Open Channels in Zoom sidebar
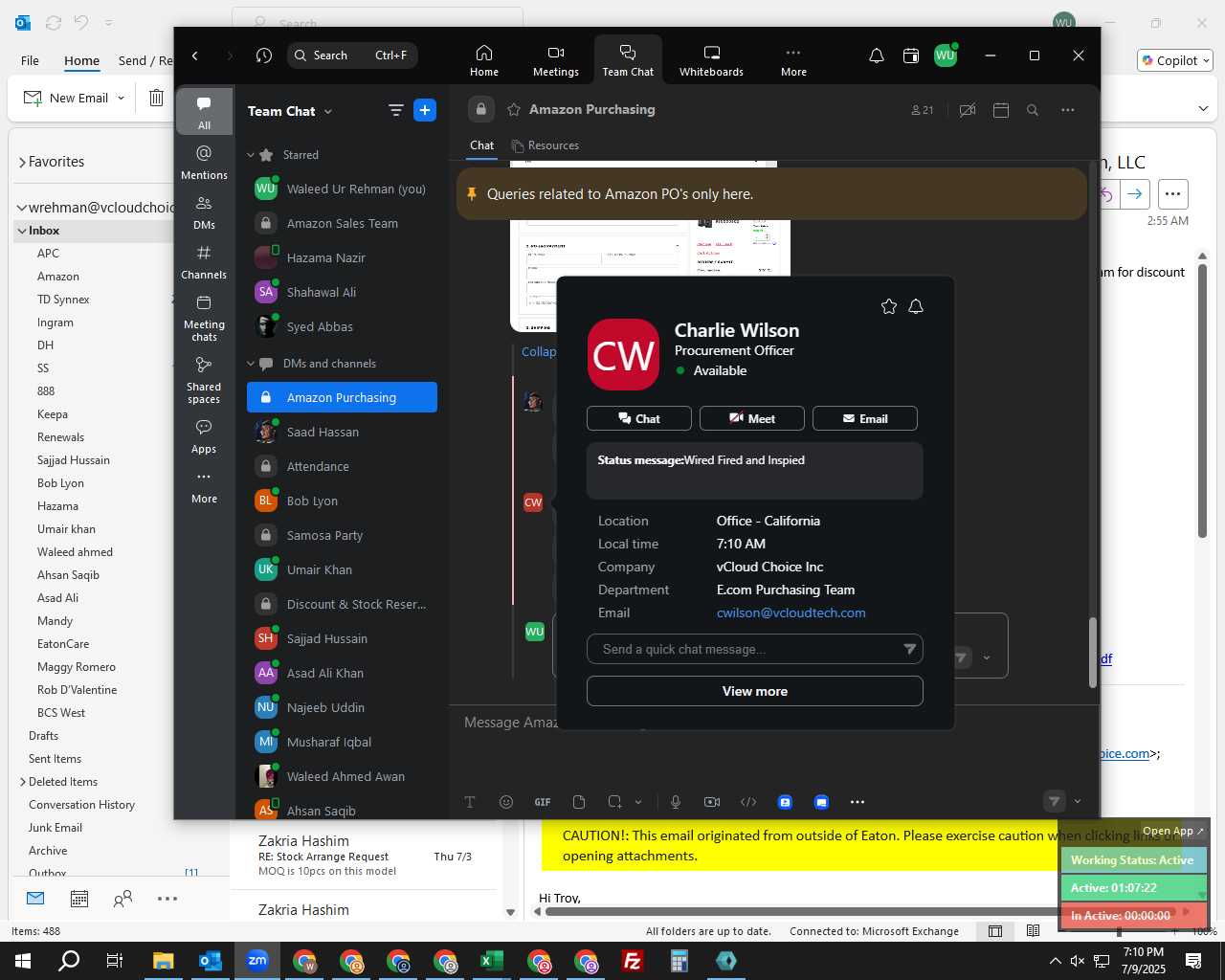Screen dimensions: 1225x980 pyautogui.click(x=204, y=261)
